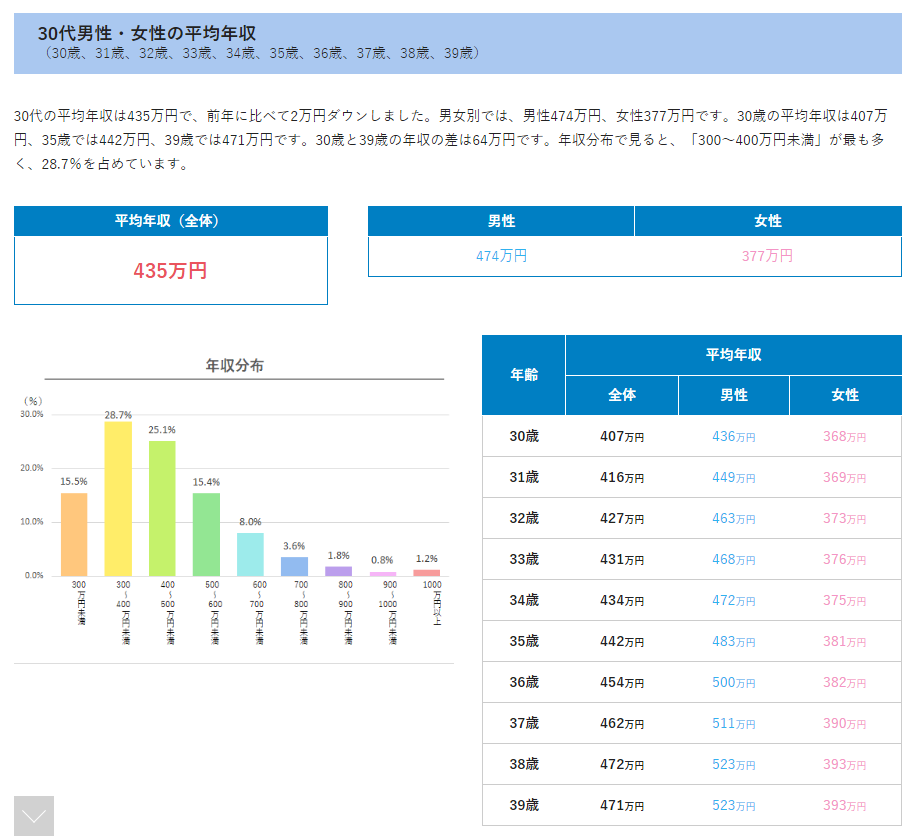This screenshot has width=911, height=836.
Task: Click the 373万円 female cell
Action: point(845,518)
